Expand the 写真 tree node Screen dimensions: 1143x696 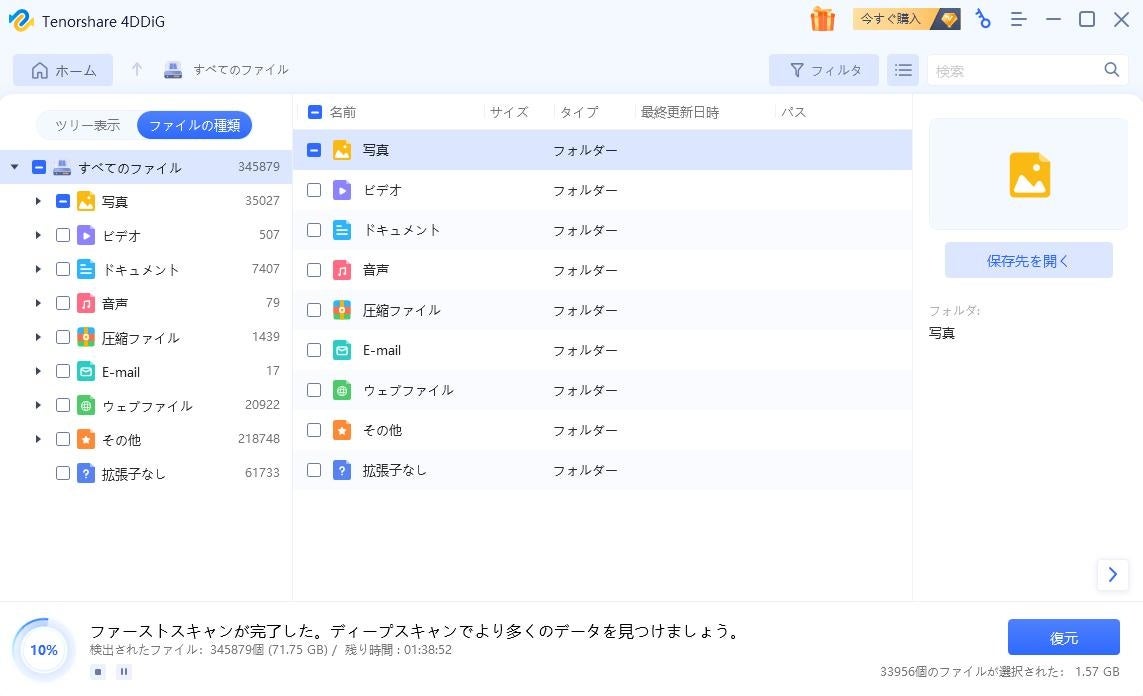point(38,202)
